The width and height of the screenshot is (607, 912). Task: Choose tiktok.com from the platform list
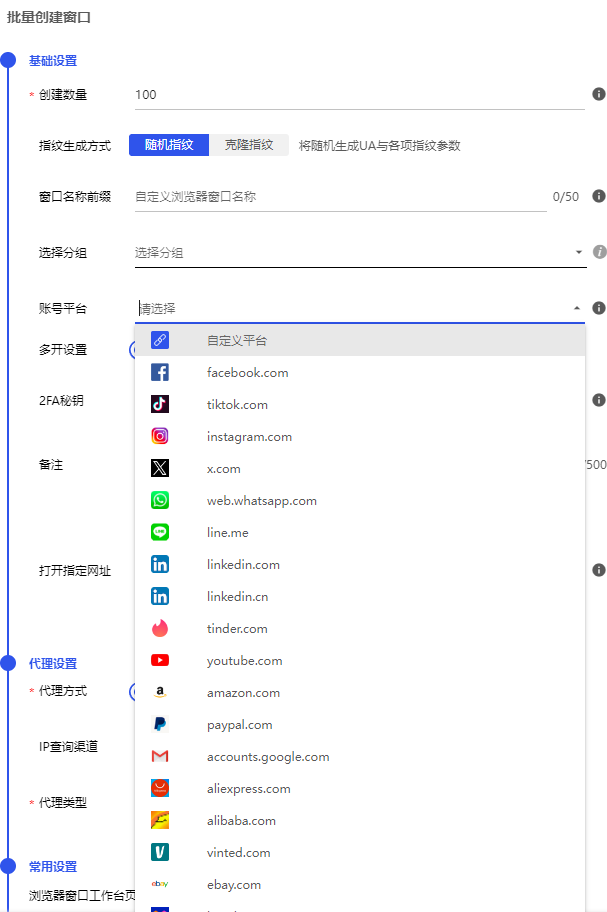click(360, 404)
